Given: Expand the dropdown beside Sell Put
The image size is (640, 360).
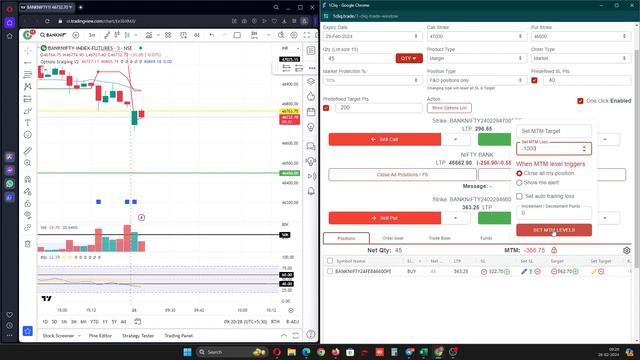Looking at the screenshot, I should tap(456, 218).
